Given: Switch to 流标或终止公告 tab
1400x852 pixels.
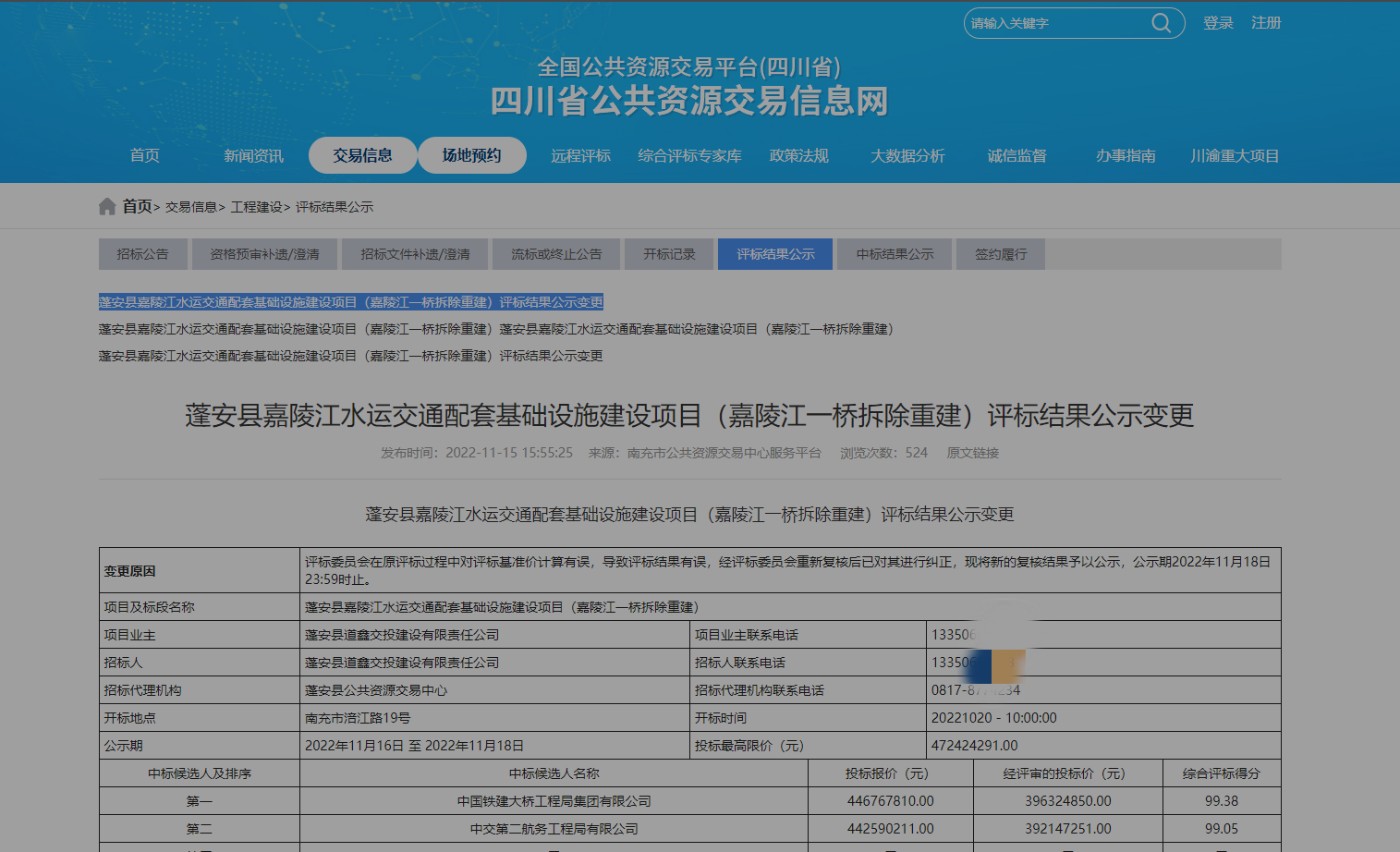Looking at the screenshot, I should [557, 254].
